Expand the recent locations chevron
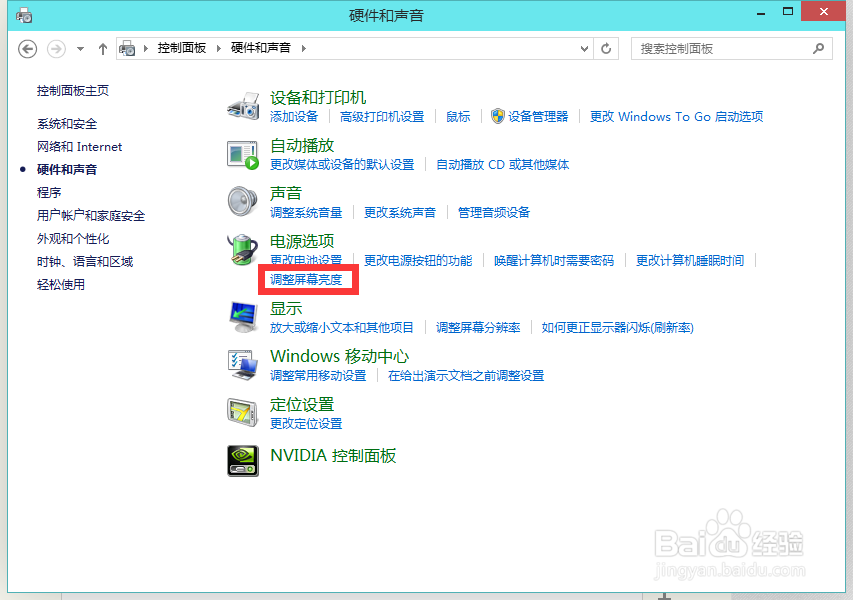Image resolution: width=853 pixels, height=600 pixels. tap(79, 47)
